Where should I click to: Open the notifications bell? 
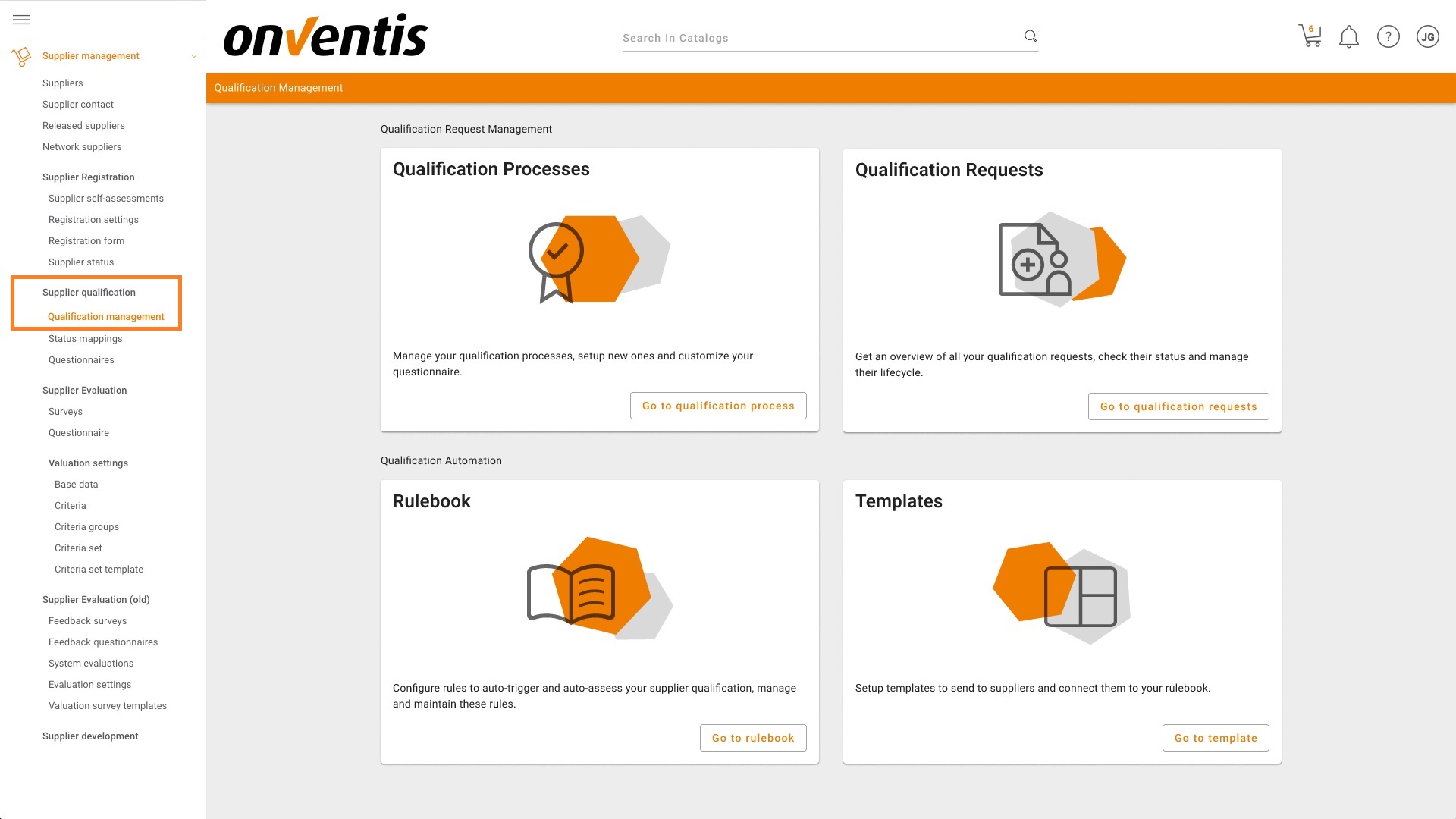1348,36
